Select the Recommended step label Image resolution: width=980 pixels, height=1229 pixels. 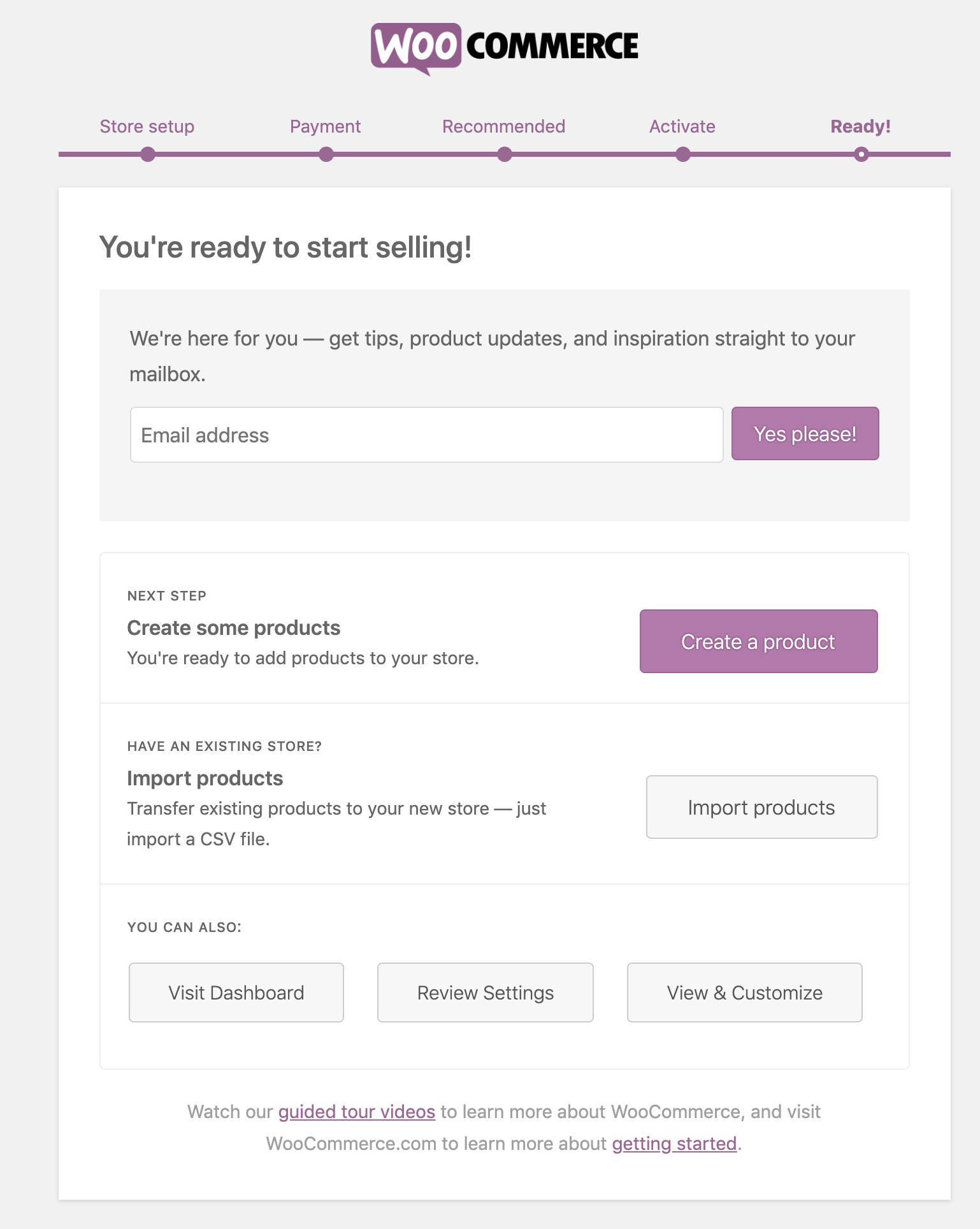[504, 126]
